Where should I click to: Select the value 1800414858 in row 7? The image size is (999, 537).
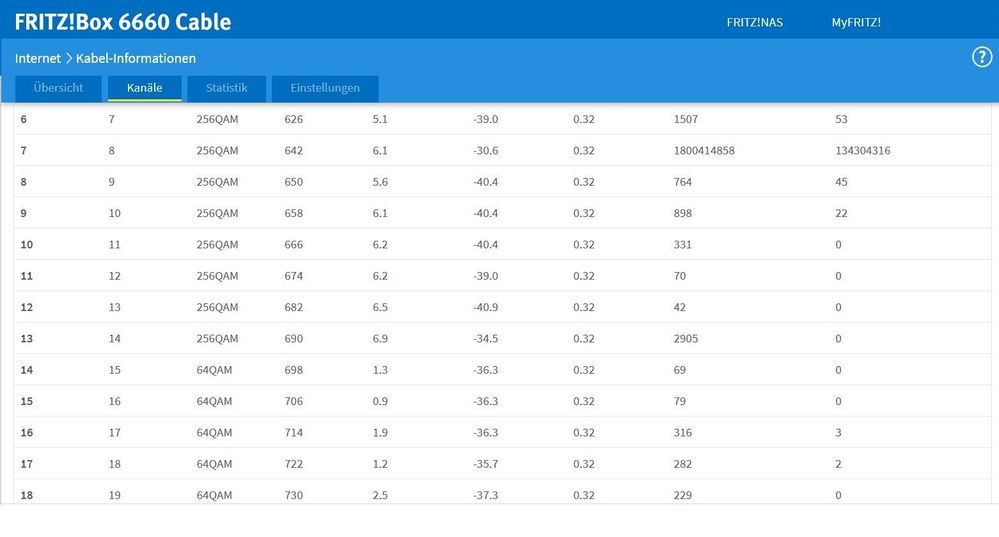[704, 151]
